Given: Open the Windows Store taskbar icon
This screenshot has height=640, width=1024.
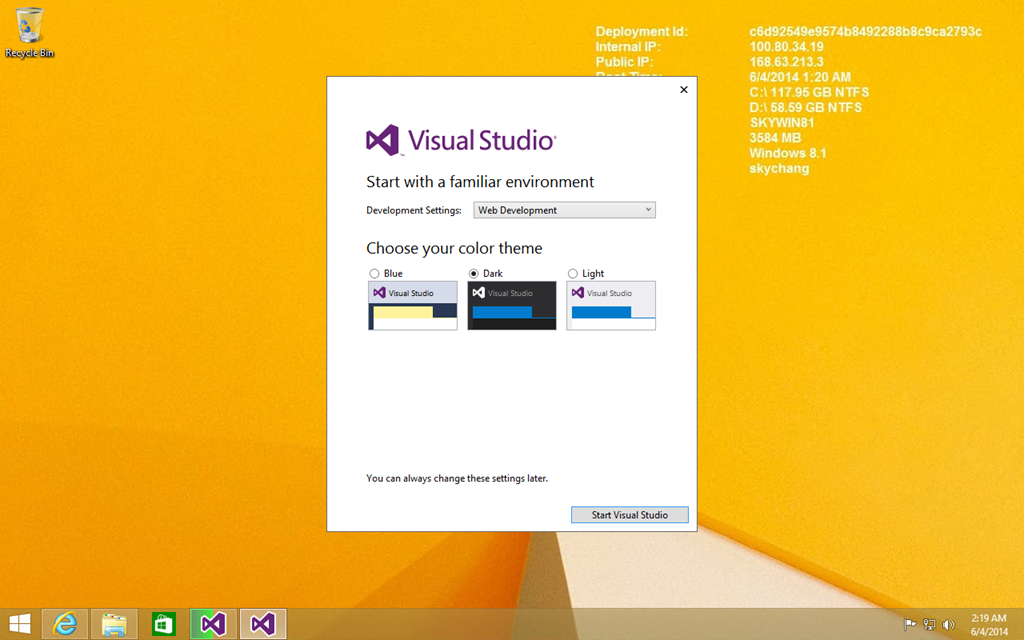Looking at the screenshot, I should [x=164, y=624].
